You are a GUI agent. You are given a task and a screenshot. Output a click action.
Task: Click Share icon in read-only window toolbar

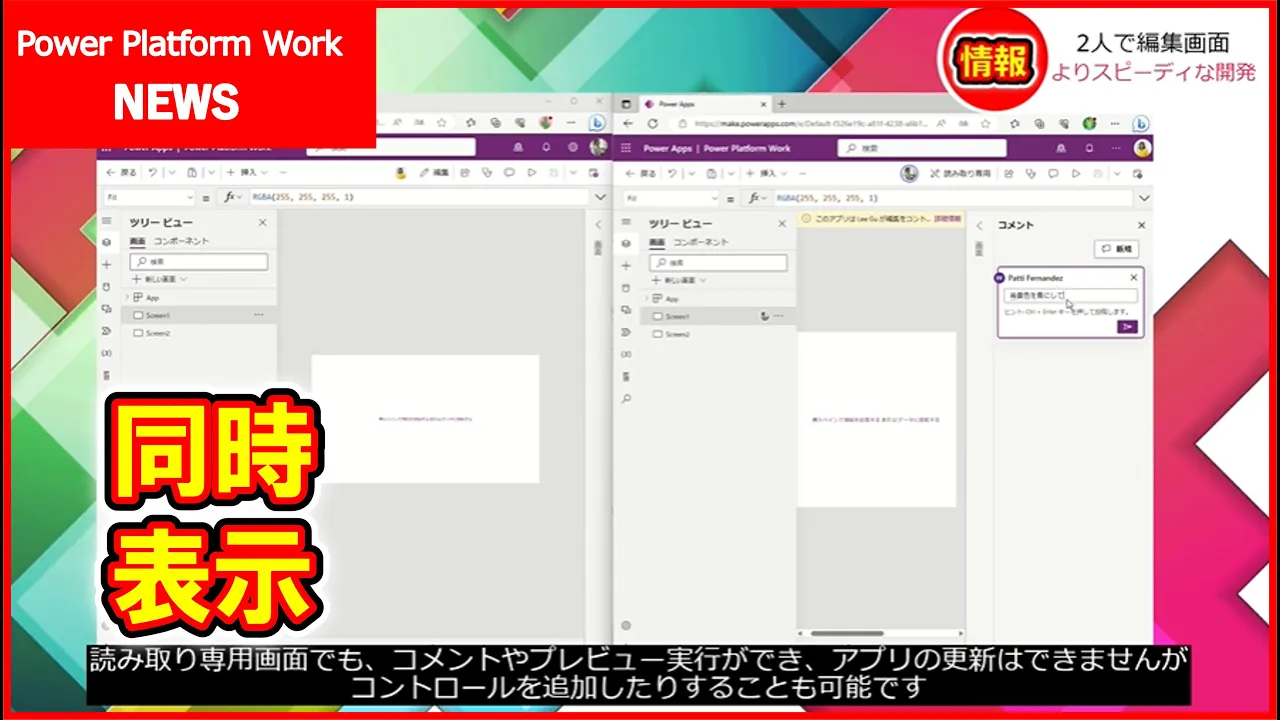(x=1009, y=174)
